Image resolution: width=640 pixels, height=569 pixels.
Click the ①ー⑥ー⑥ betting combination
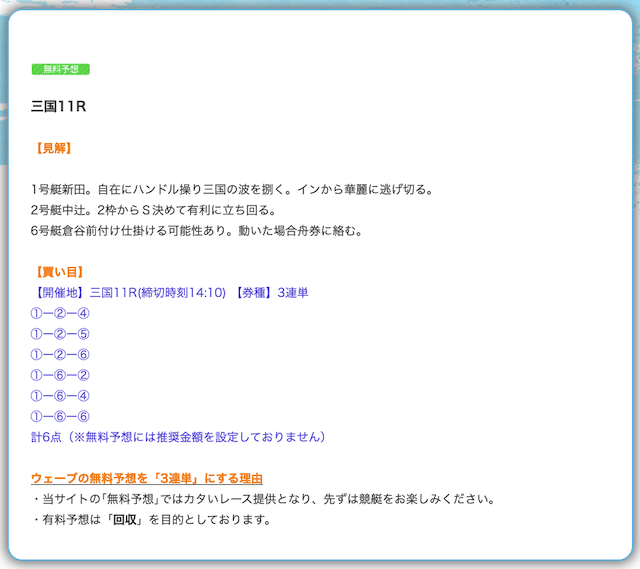(60, 416)
